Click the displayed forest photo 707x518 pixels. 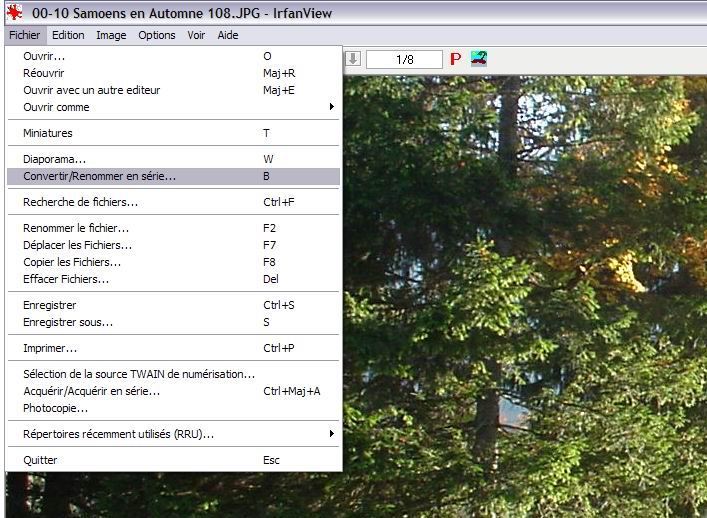click(x=525, y=297)
